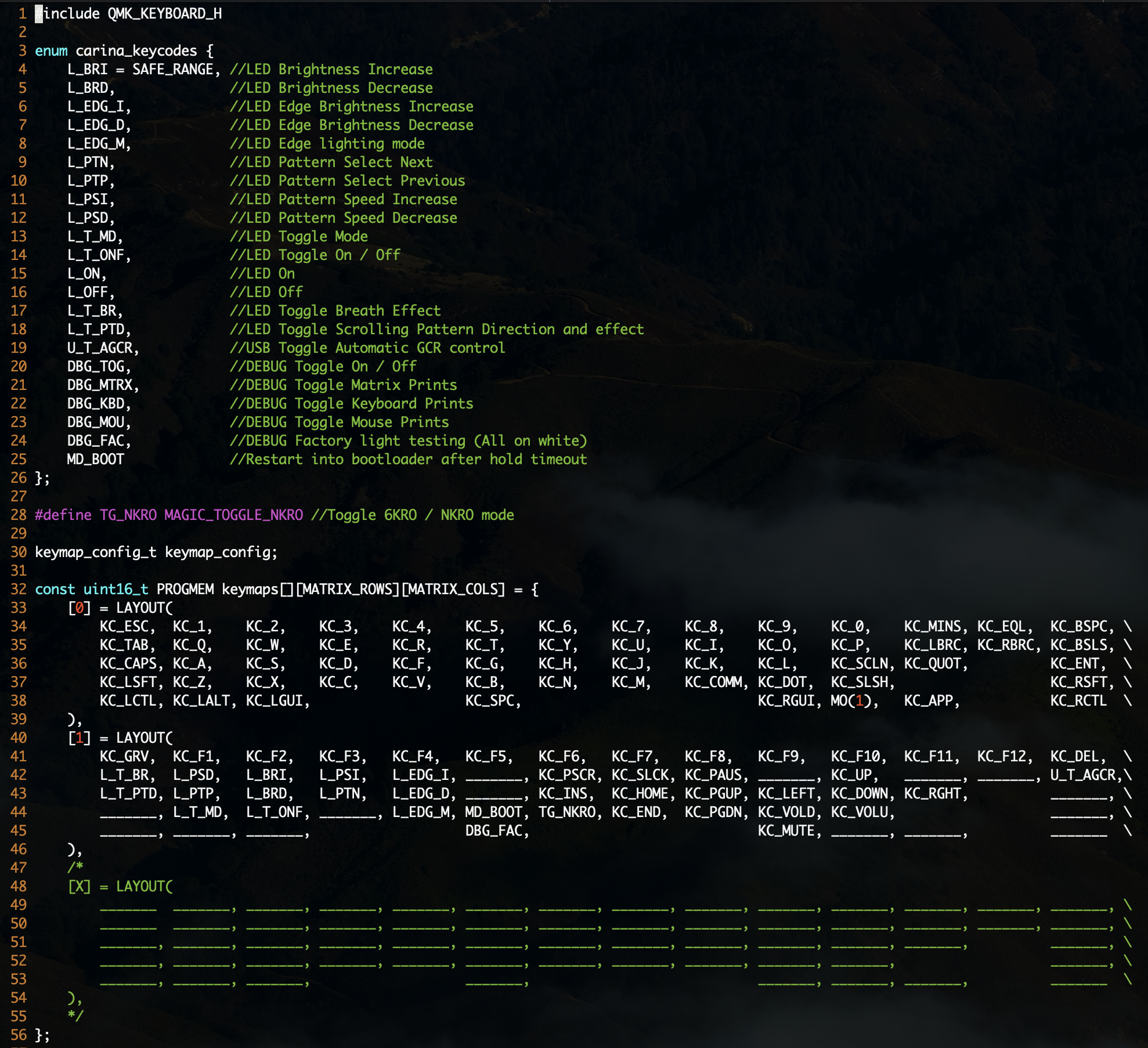Click KC_SLSH on line 37

tap(860, 682)
